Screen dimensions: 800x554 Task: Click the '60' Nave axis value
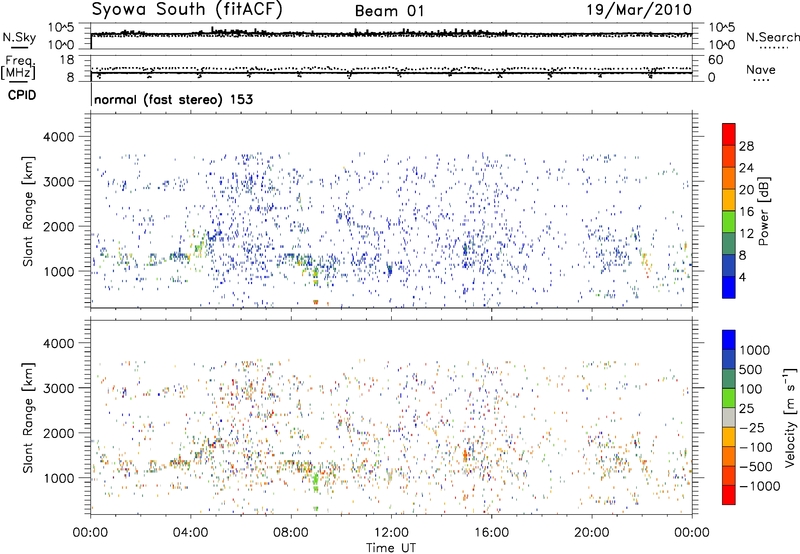(715, 60)
